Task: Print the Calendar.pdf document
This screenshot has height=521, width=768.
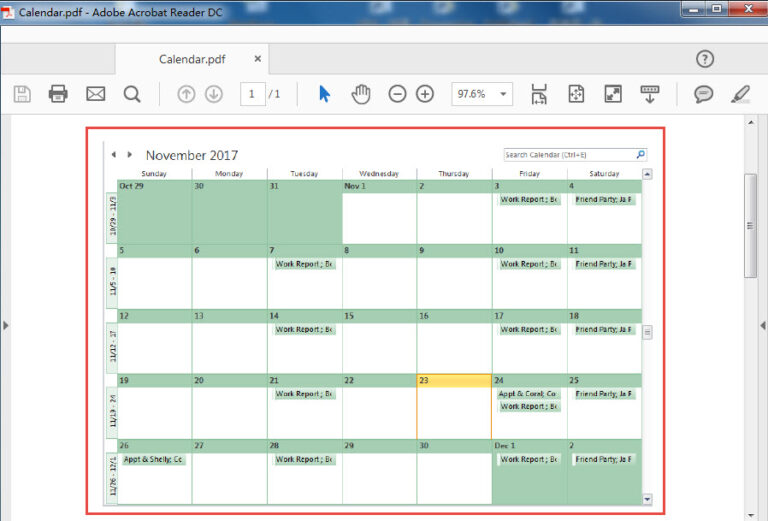Action: [58, 94]
